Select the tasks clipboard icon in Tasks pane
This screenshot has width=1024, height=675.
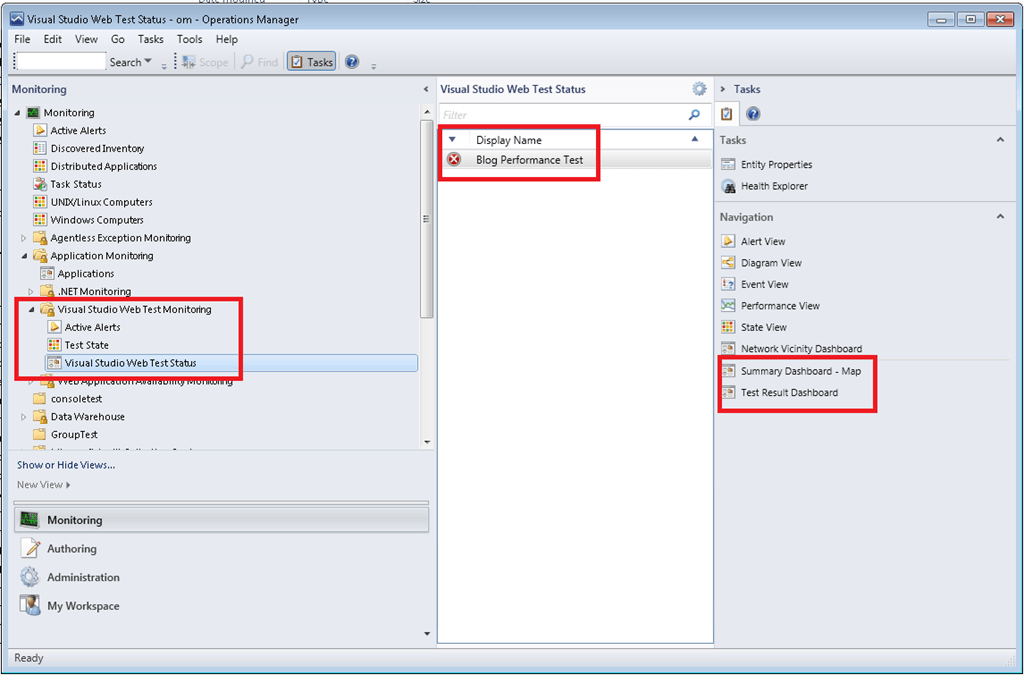click(726, 114)
